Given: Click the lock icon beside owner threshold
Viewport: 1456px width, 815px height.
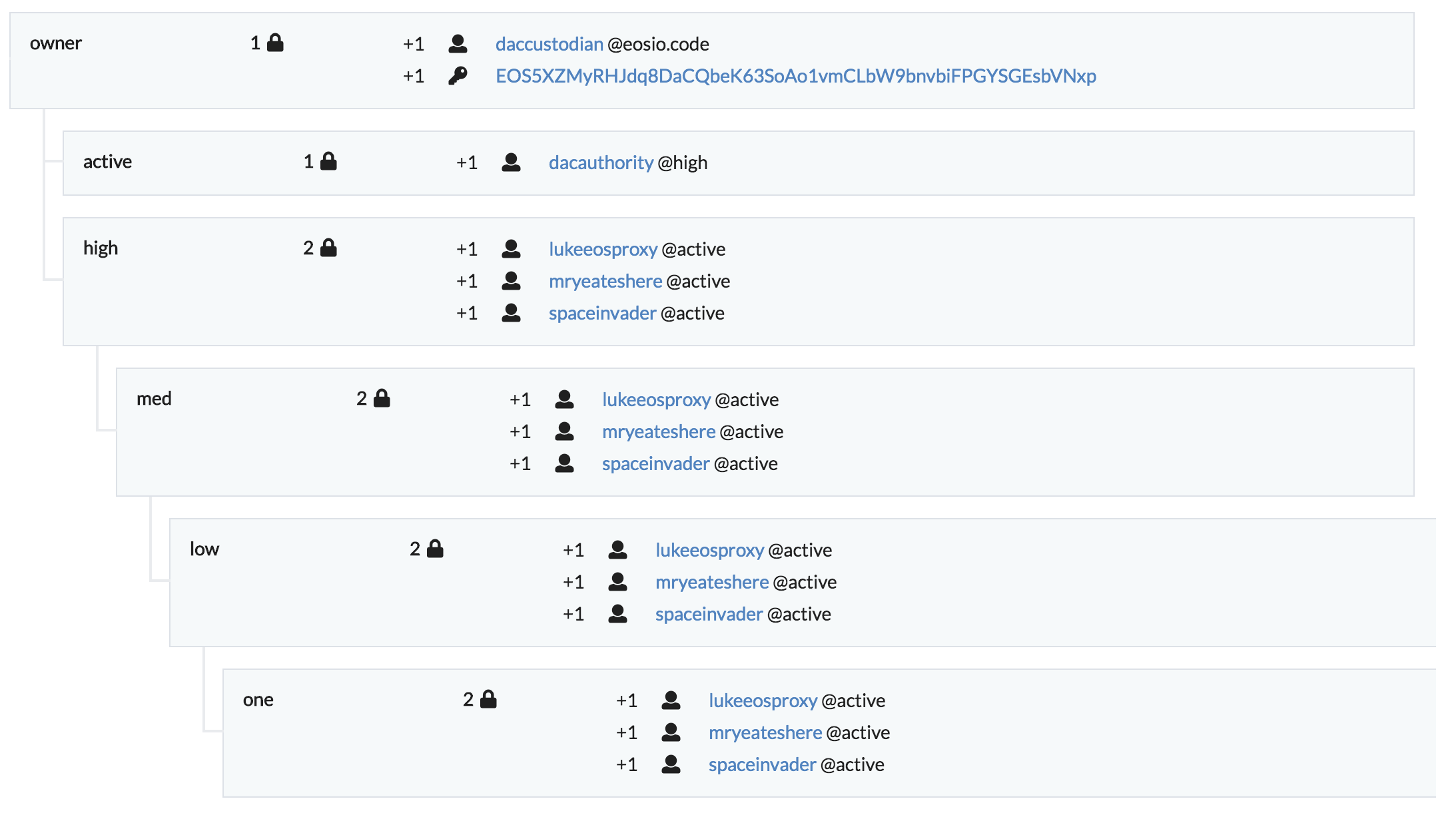Looking at the screenshot, I should pyautogui.click(x=275, y=43).
